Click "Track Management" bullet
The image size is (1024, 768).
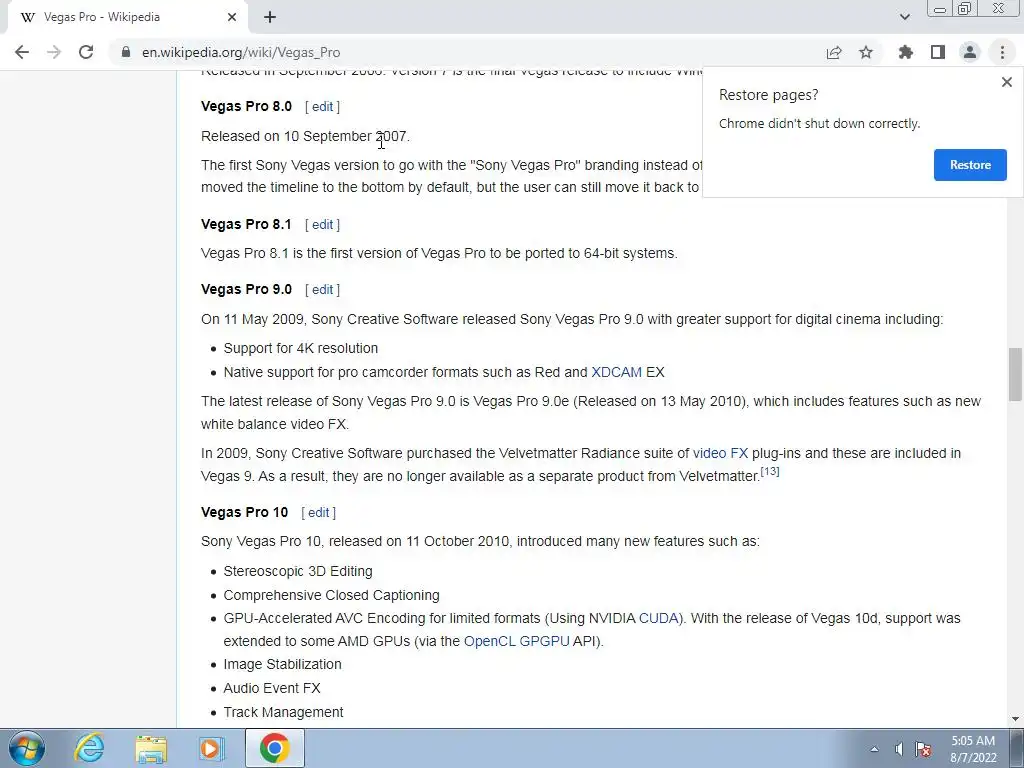click(x=283, y=712)
